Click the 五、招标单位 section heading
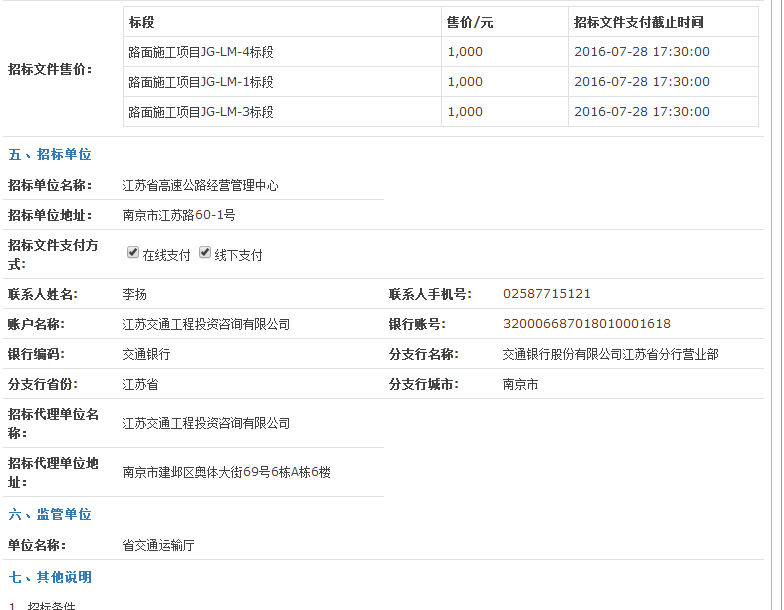784x610 pixels. pos(50,155)
